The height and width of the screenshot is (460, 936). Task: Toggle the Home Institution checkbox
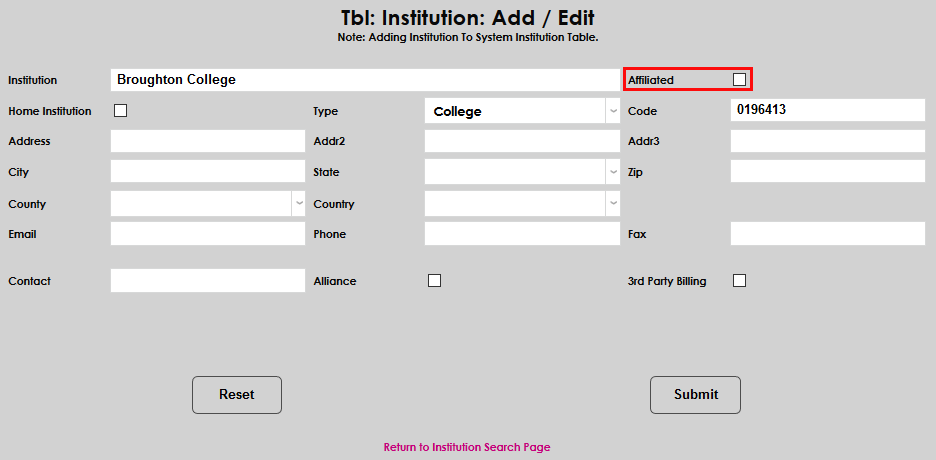pyautogui.click(x=120, y=111)
